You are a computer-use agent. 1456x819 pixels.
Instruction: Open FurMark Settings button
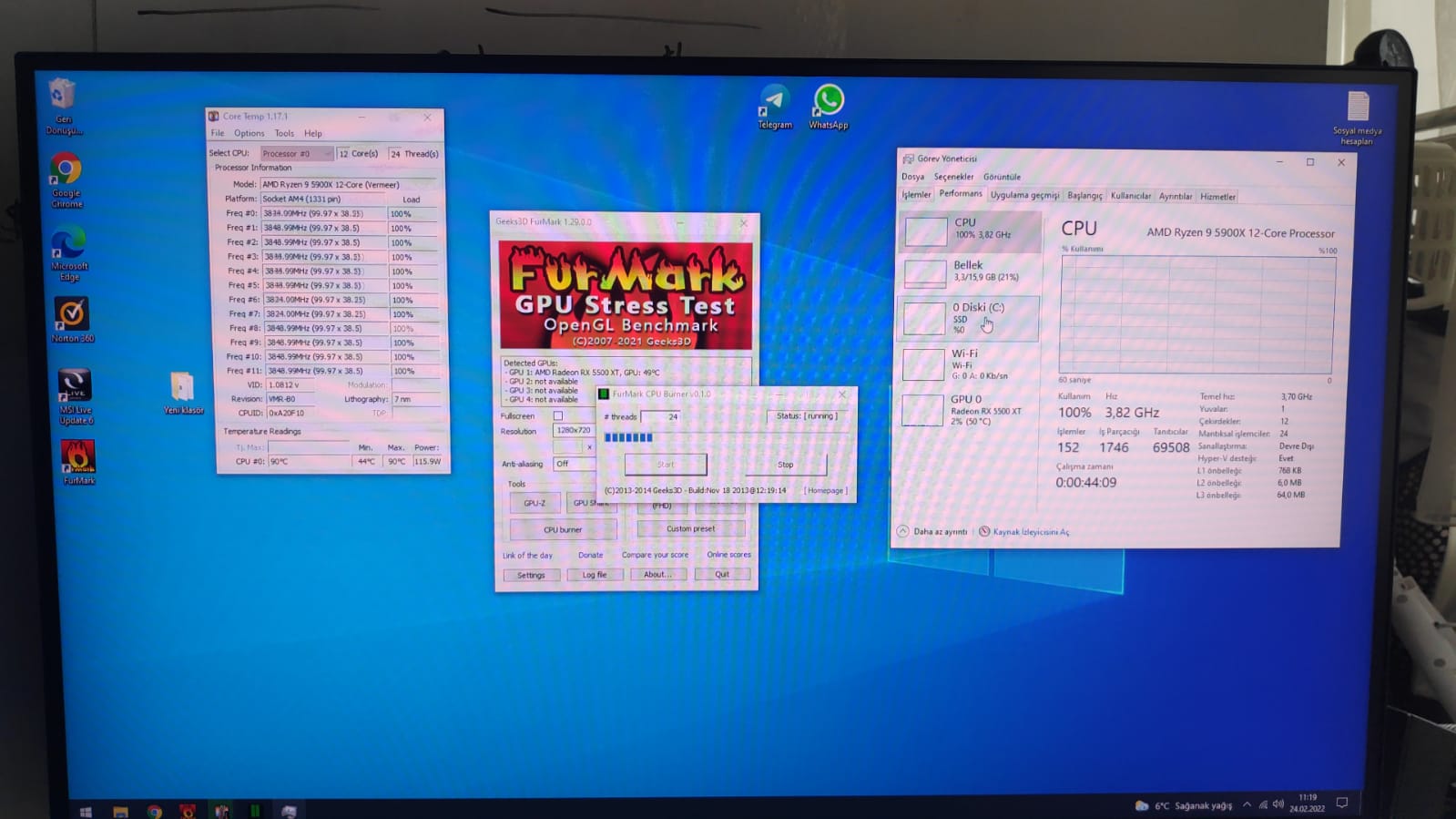click(531, 575)
